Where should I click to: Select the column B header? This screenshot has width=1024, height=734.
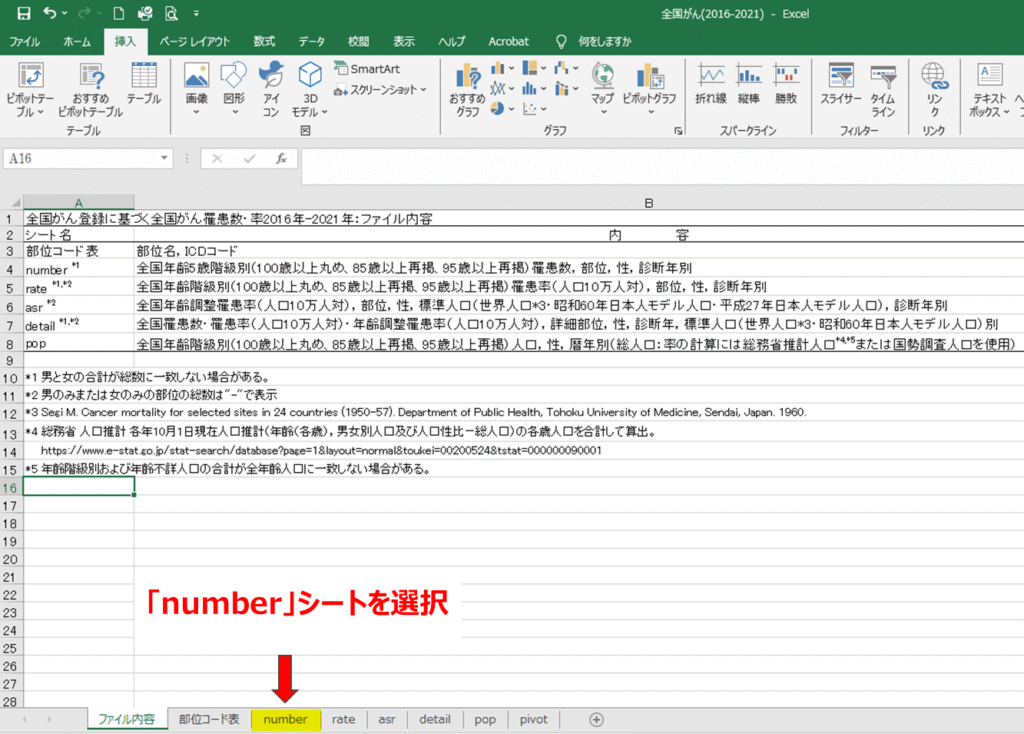(x=648, y=203)
